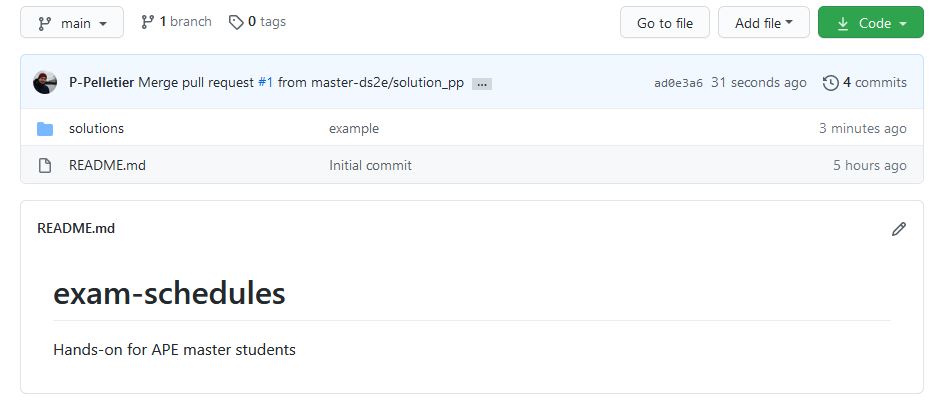This screenshot has height=411, width=940.
Task: Click the pencil icon to edit README
Action: 898,229
